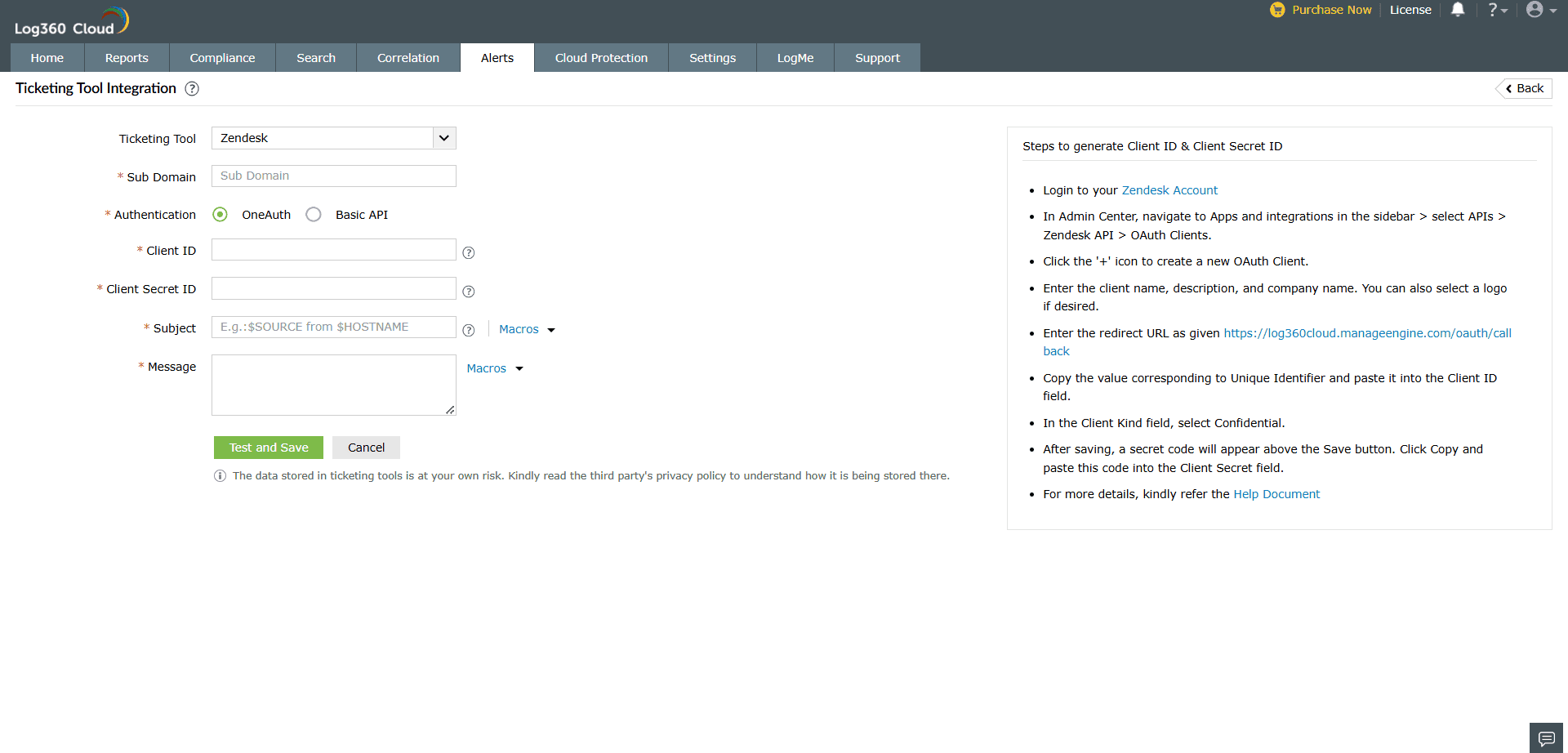Click the info icon beside the privacy notice
1568x753 pixels.
click(x=220, y=476)
